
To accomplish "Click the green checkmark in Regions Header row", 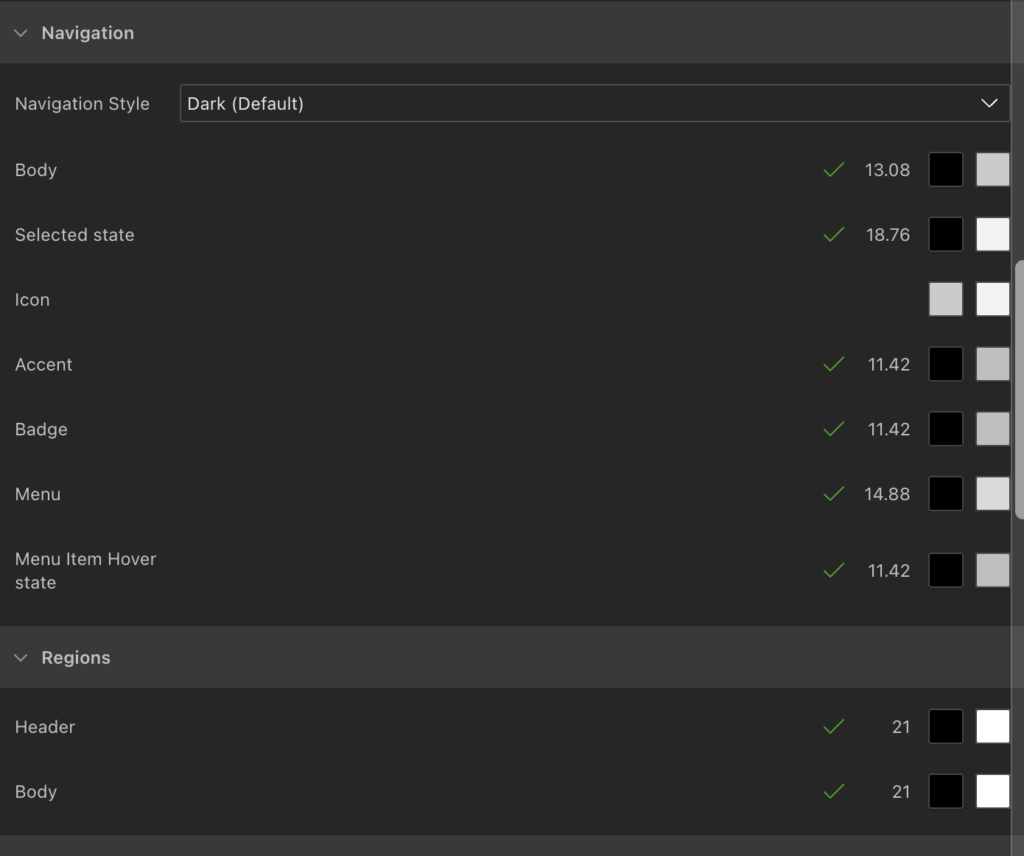I will click(833, 727).
